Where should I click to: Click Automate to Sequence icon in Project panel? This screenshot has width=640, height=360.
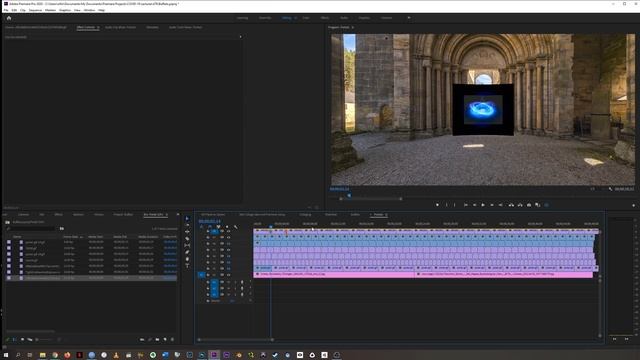tap(142, 340)
